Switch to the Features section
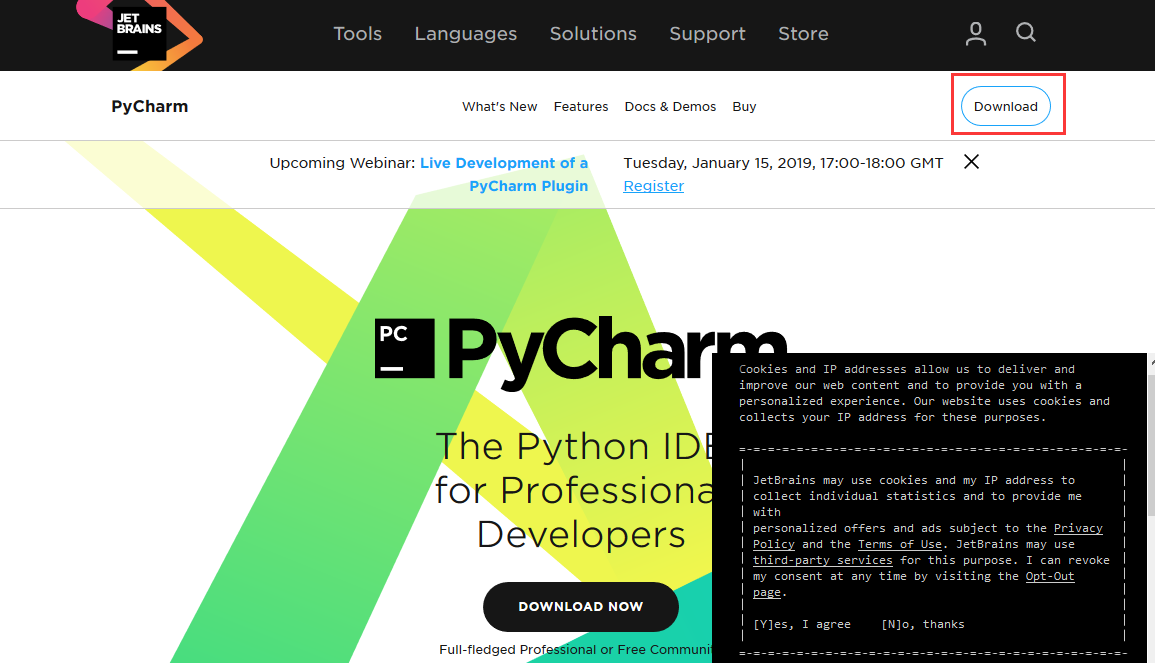The image size is (1155, 663). tap(581, 106)
